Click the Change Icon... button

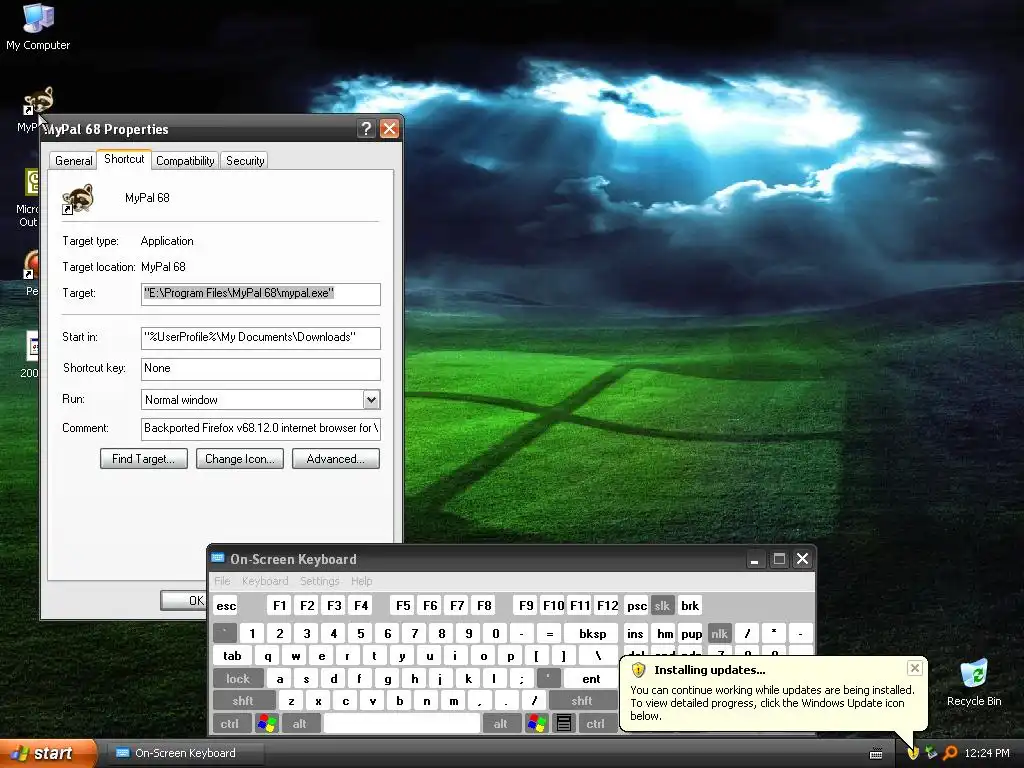click(x=240, y=458)
